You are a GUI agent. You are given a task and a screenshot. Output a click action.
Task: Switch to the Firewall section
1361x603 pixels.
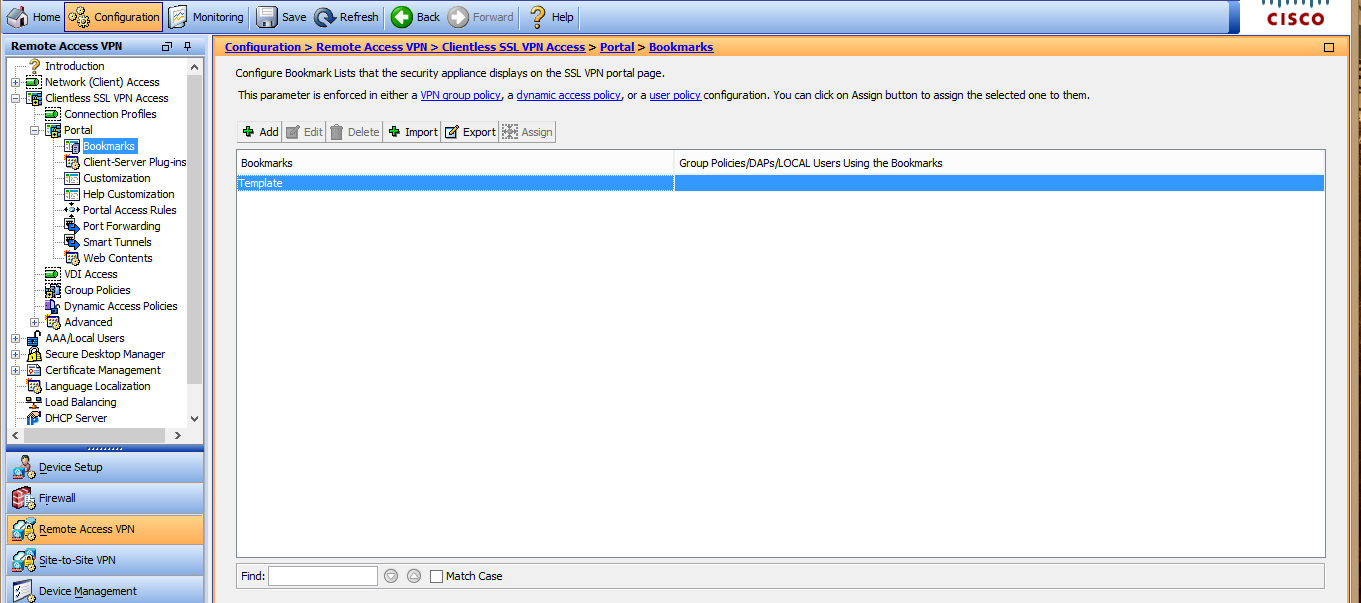[x=105, y=498]
